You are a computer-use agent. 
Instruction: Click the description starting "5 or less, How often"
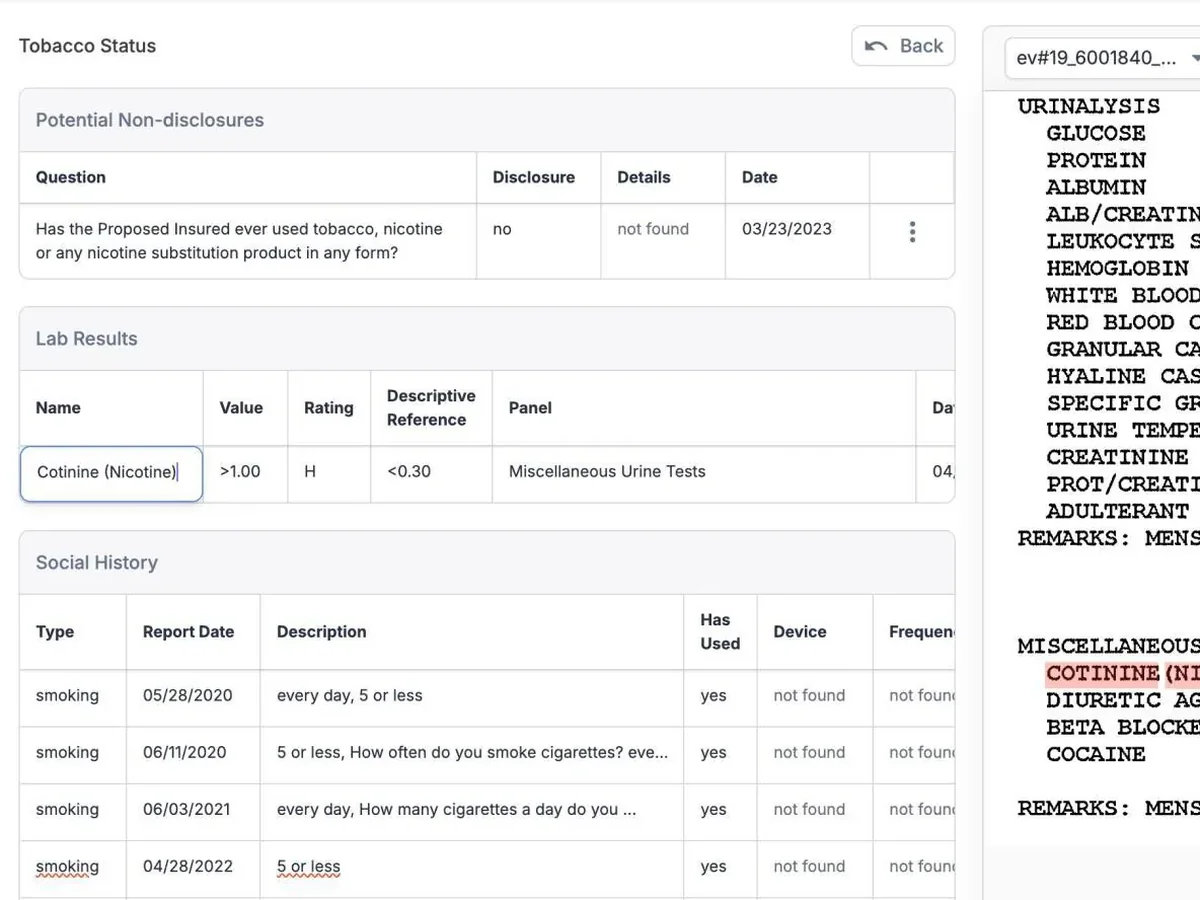point(473,753)
